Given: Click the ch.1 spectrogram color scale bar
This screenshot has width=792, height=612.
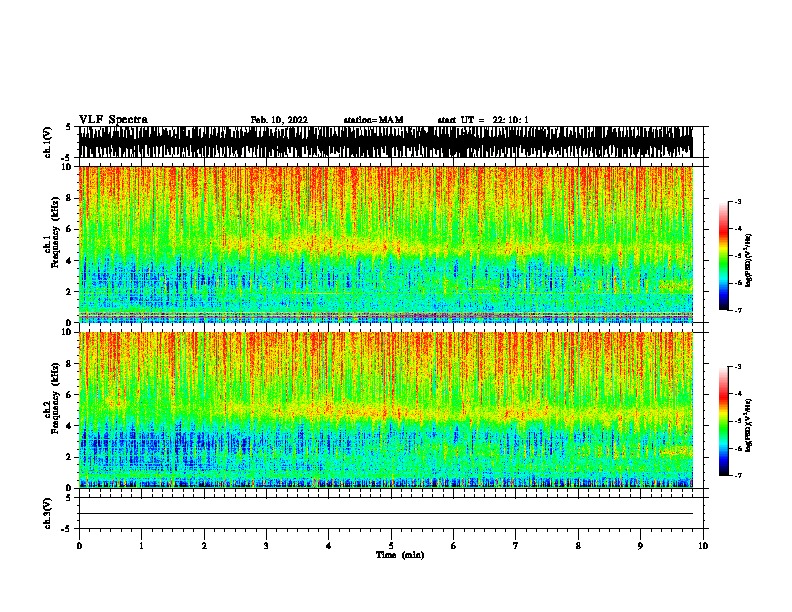Looking at the screenshot, I should click(x=724, y=256).
